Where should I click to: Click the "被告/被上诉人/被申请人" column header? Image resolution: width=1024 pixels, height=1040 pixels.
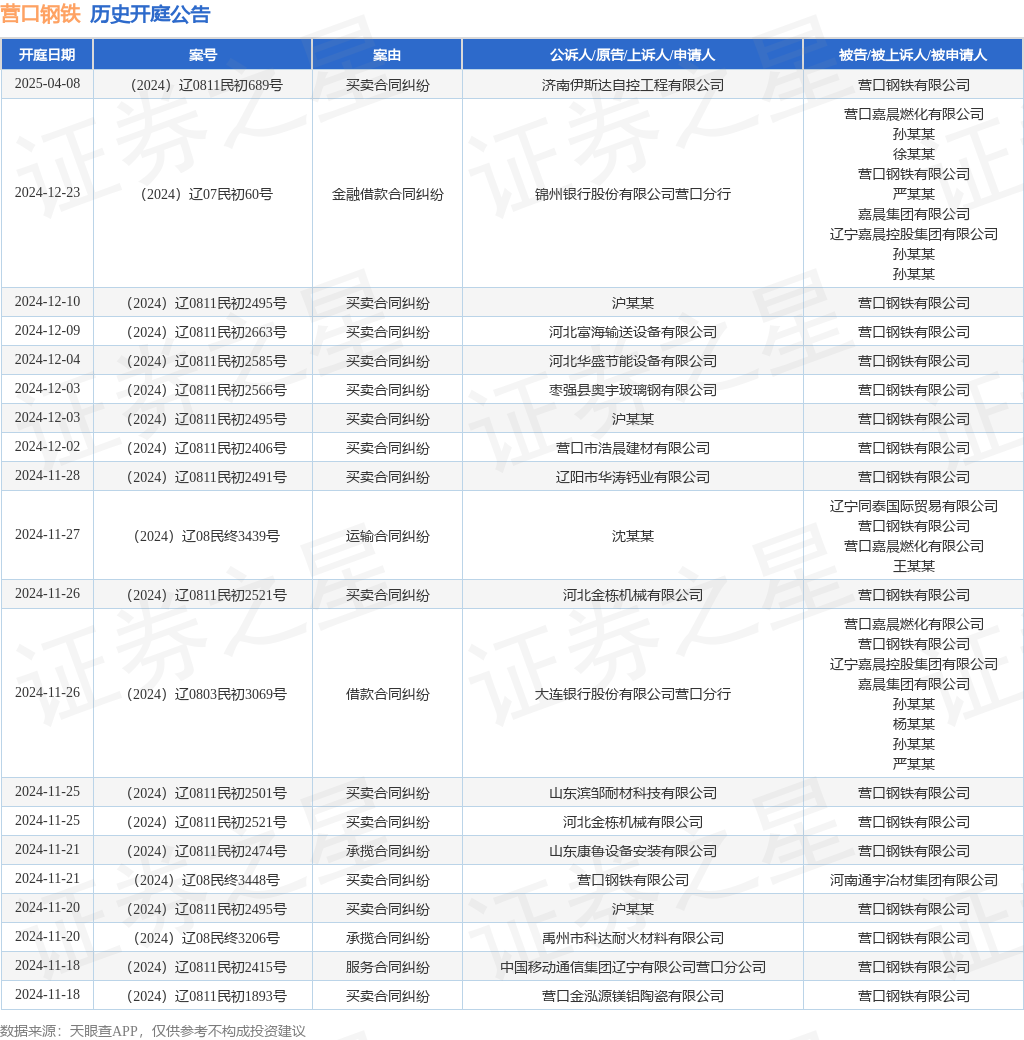[x=913, y=54]
